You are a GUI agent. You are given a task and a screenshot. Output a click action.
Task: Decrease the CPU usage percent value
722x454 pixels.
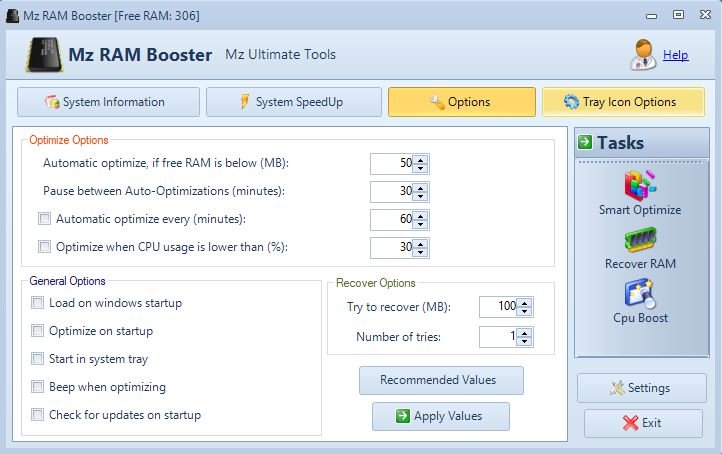tap(420, 253)
